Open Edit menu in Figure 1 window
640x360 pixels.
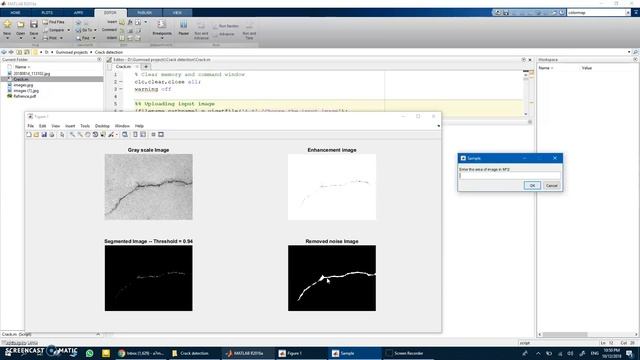click(x=42, y=126)
